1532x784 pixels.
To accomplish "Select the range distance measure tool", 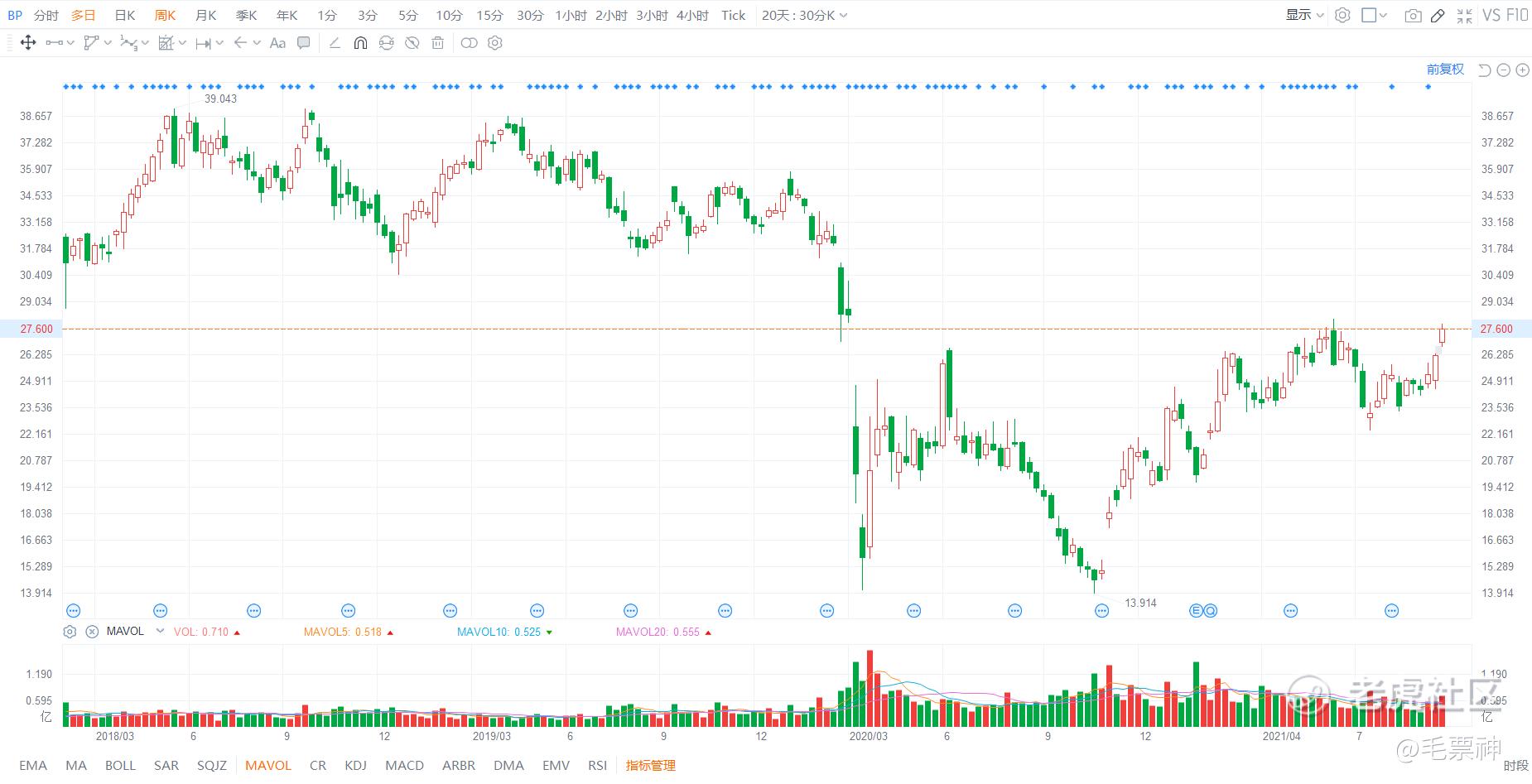I will (x=203, y=43).
